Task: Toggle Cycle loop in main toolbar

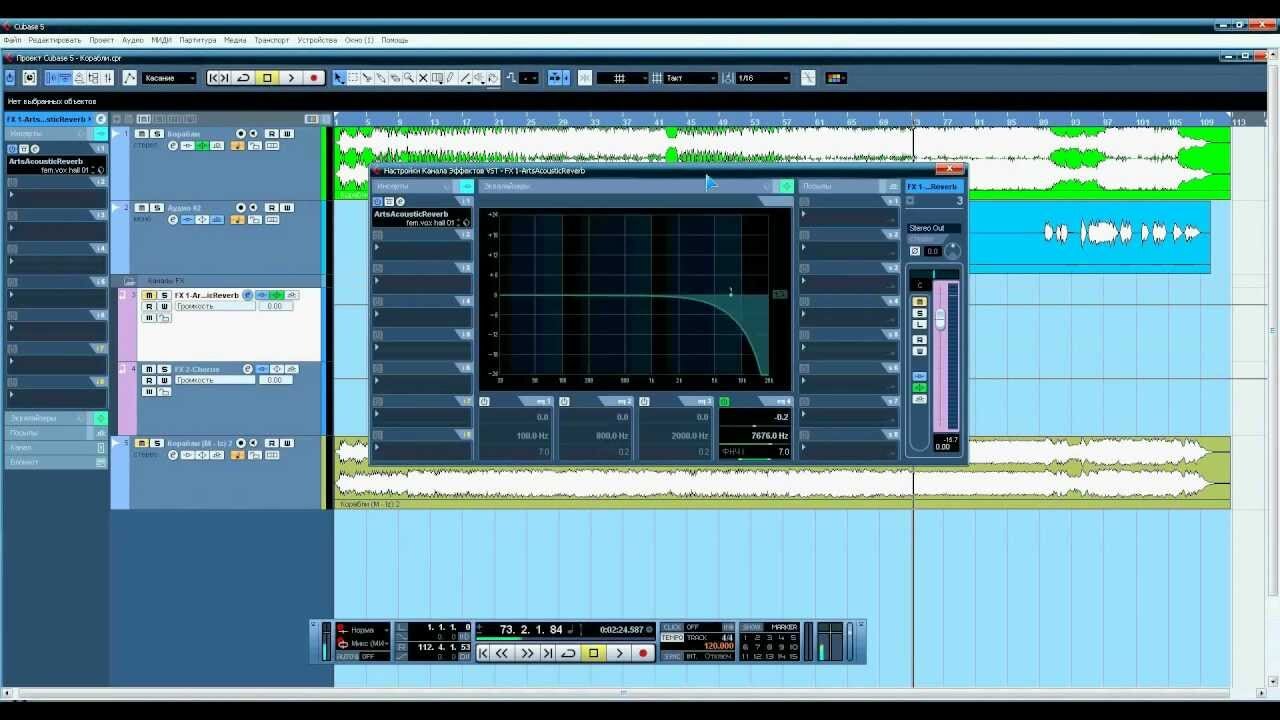Action: pos(243,78)
